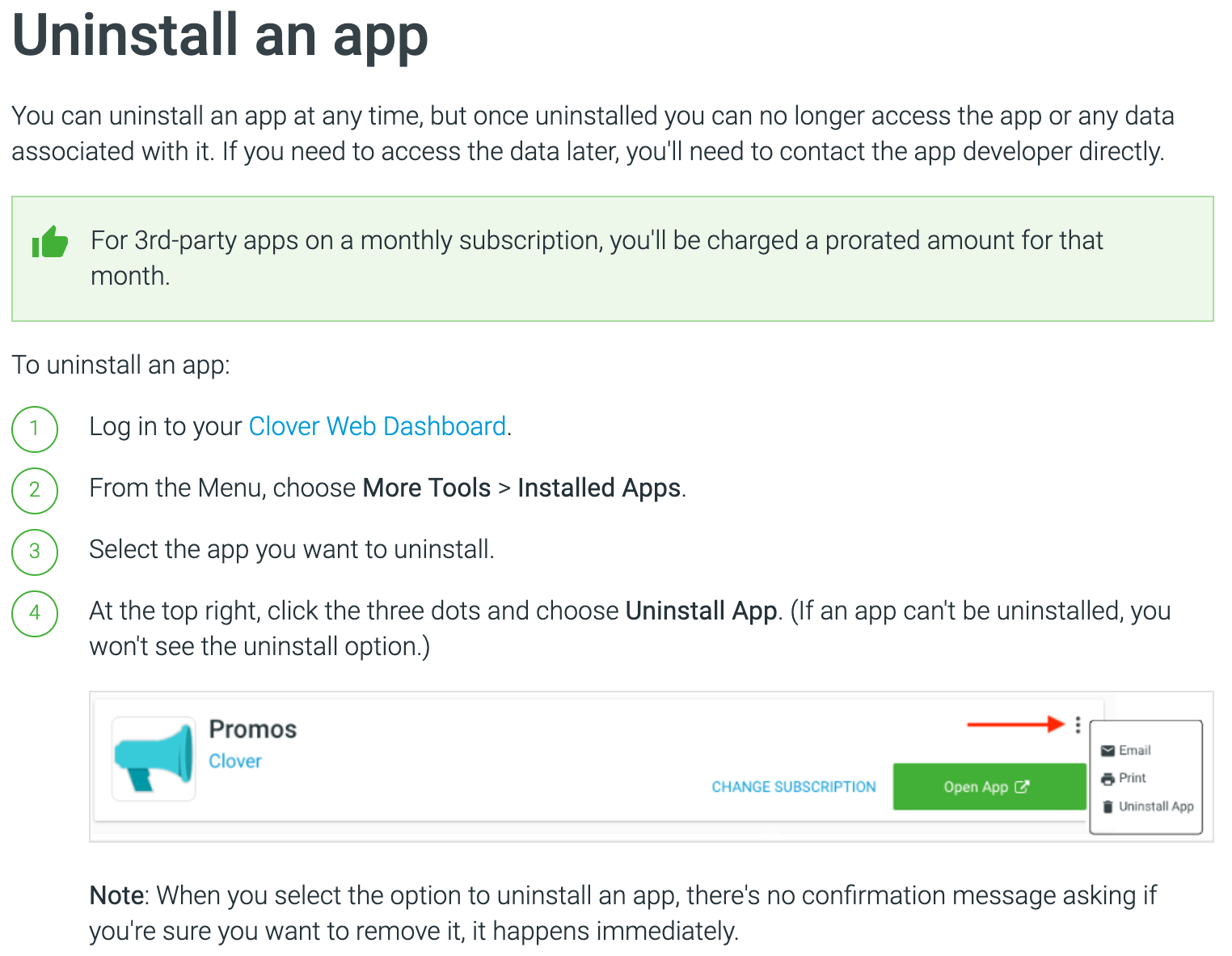Viewport: 1232px width, 956px height.
Task: Select the step 3 number circle
Action: [35, 551]
